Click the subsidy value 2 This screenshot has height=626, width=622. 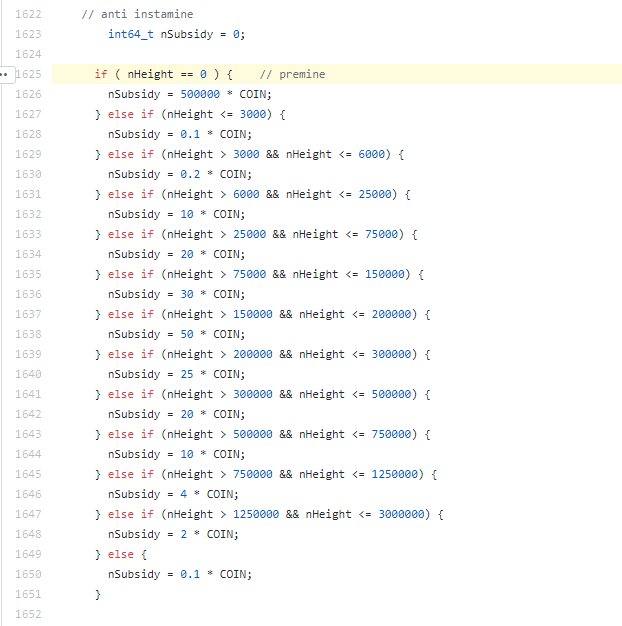184,534
